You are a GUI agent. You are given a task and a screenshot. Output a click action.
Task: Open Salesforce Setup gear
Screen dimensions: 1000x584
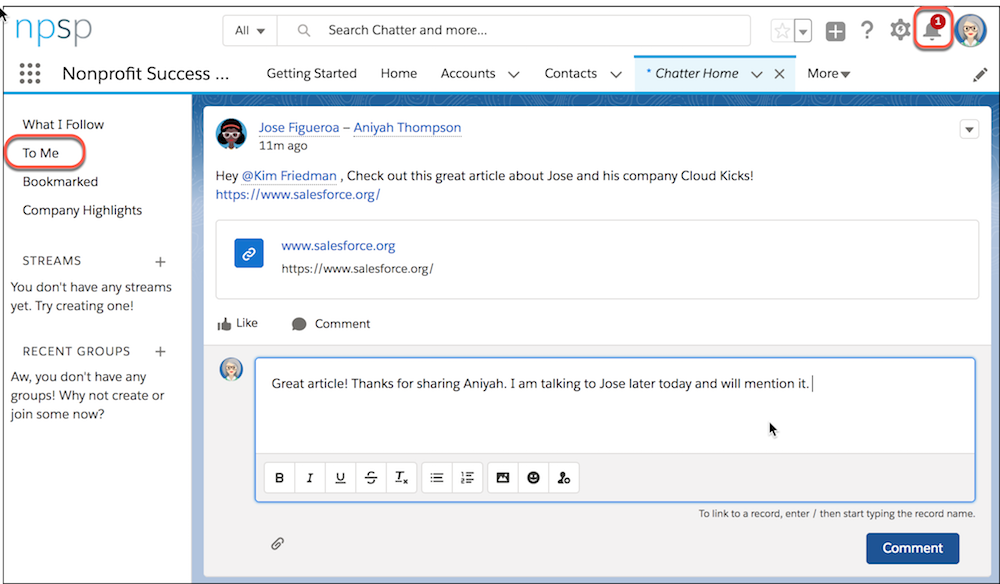(x=899, y=30)
